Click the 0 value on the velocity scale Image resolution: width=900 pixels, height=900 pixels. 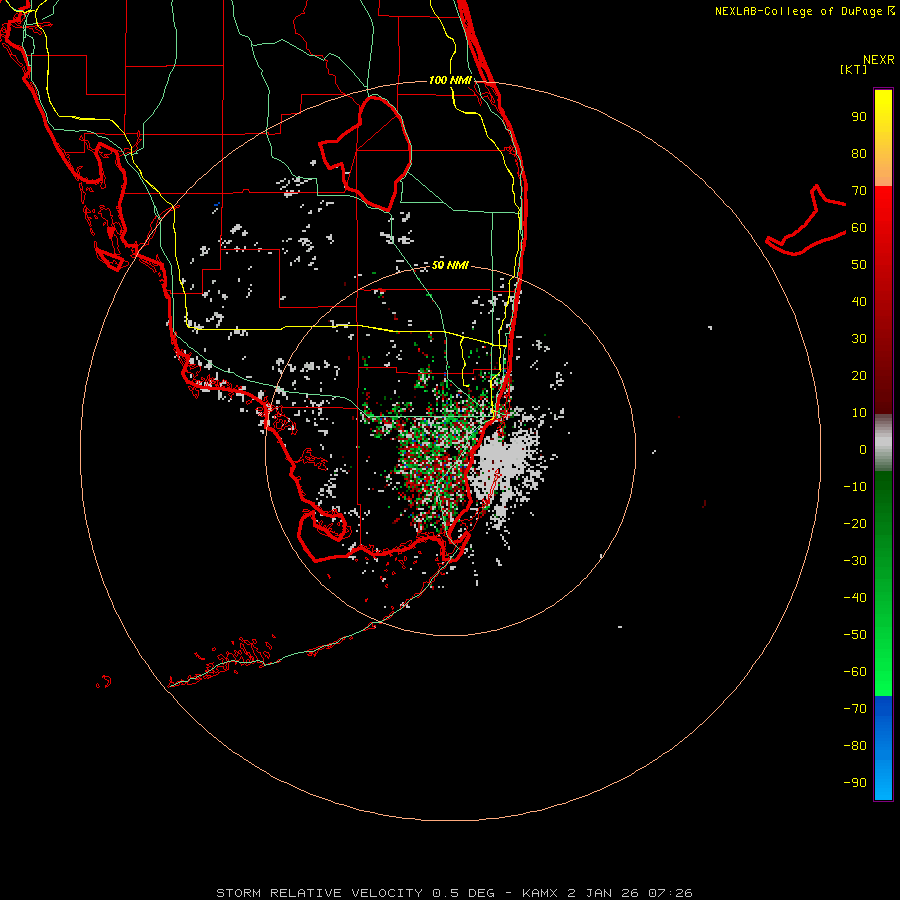point(863,450)
